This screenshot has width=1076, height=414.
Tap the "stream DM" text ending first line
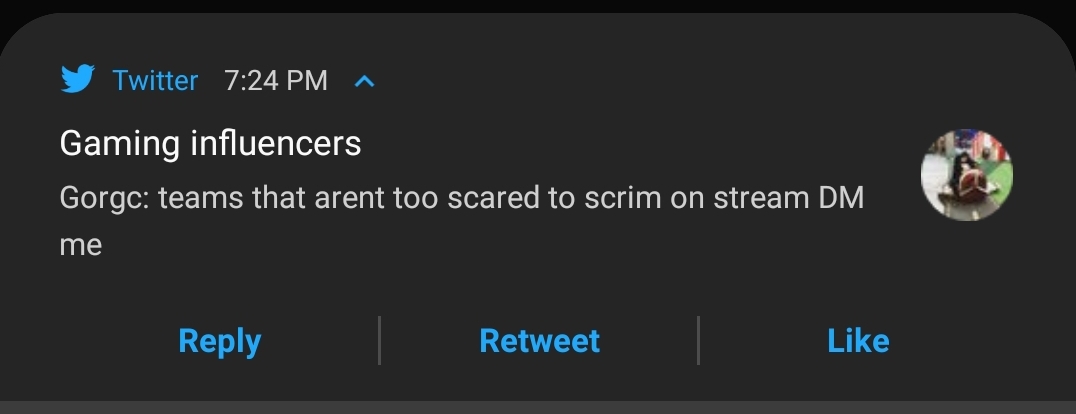tap(788, 198)
